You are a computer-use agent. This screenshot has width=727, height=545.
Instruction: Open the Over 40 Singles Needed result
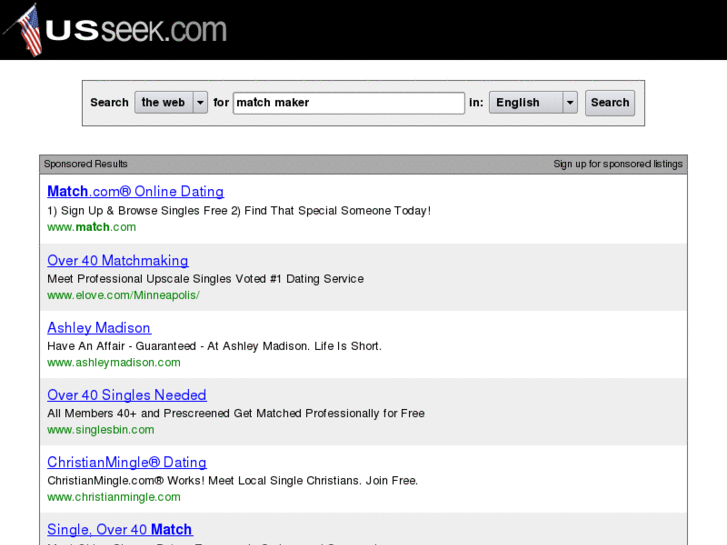[x=126, y=395]
